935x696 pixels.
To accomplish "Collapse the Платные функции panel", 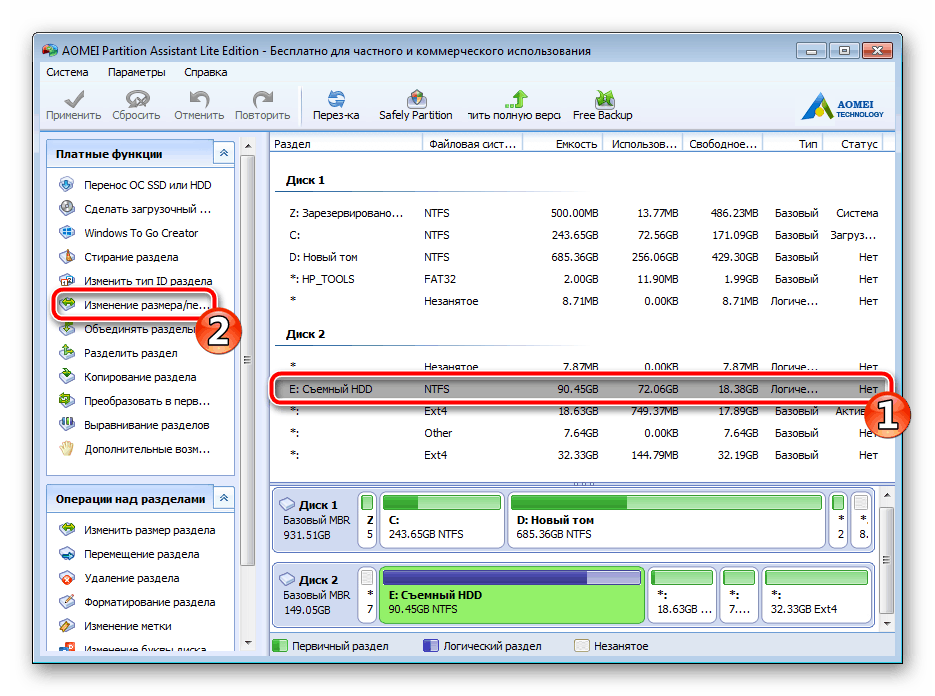I will (x=224, y=153).
